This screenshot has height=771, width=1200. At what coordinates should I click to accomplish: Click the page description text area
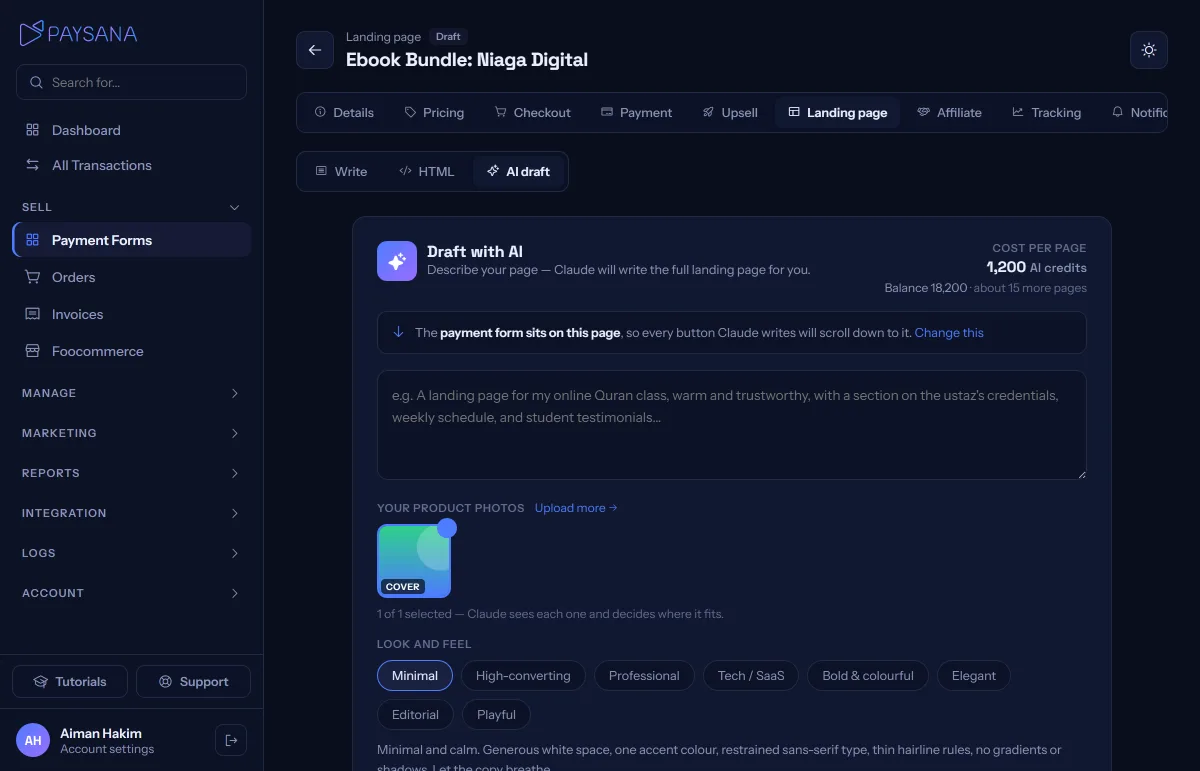pyautogui.click(x=732, y=425)
